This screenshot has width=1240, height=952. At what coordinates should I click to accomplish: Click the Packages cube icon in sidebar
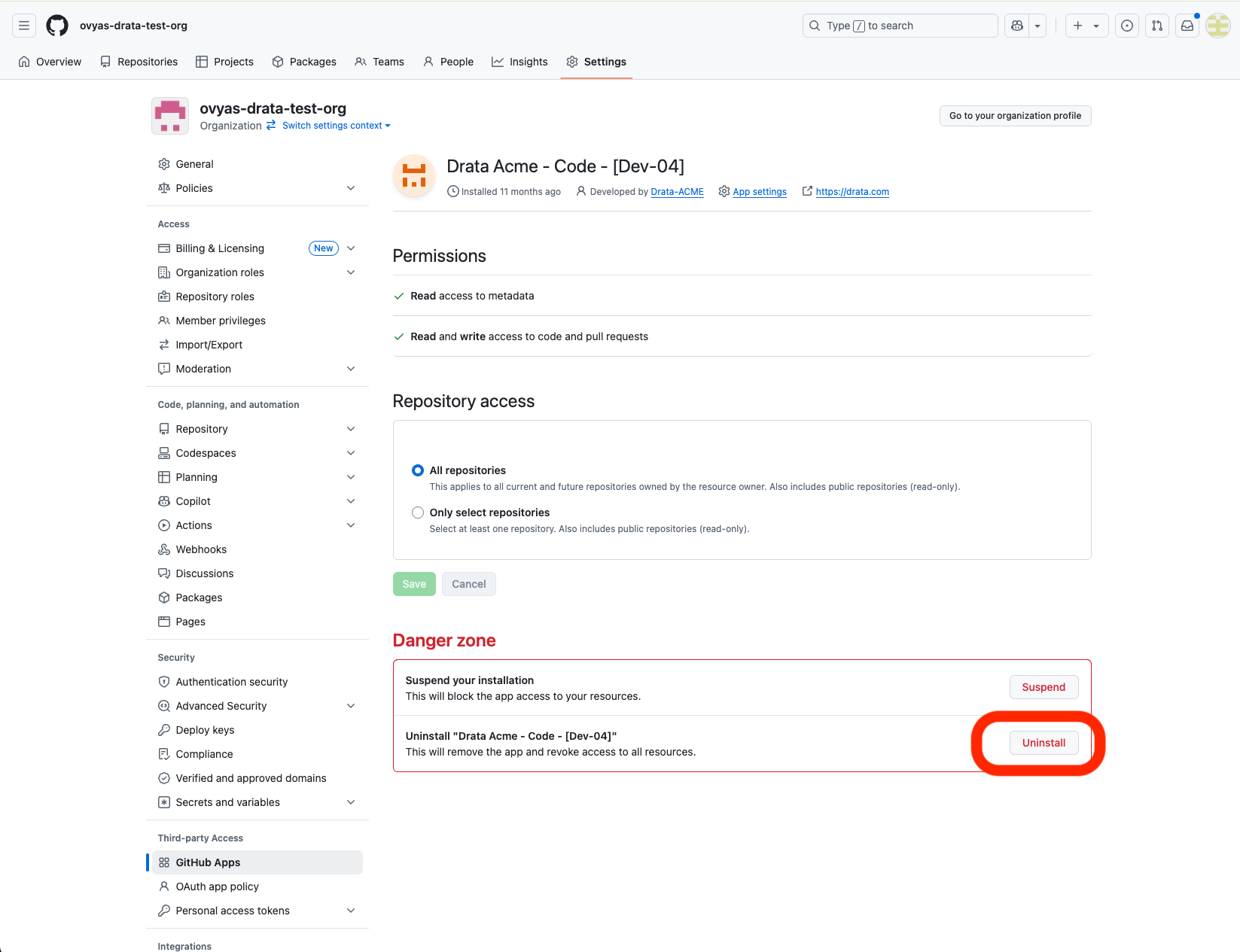point(164,598)
